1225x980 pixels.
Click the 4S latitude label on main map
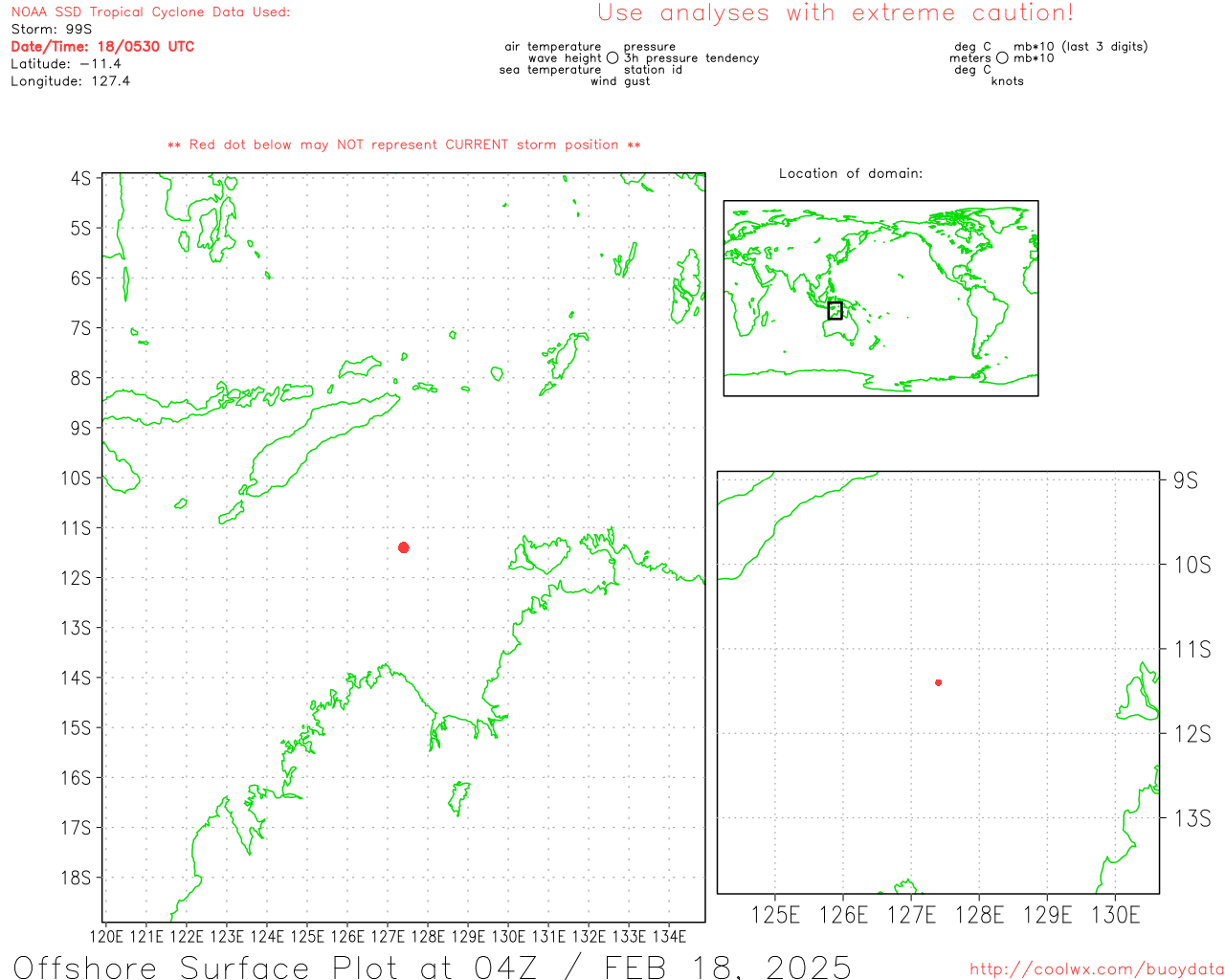[81, 179]
